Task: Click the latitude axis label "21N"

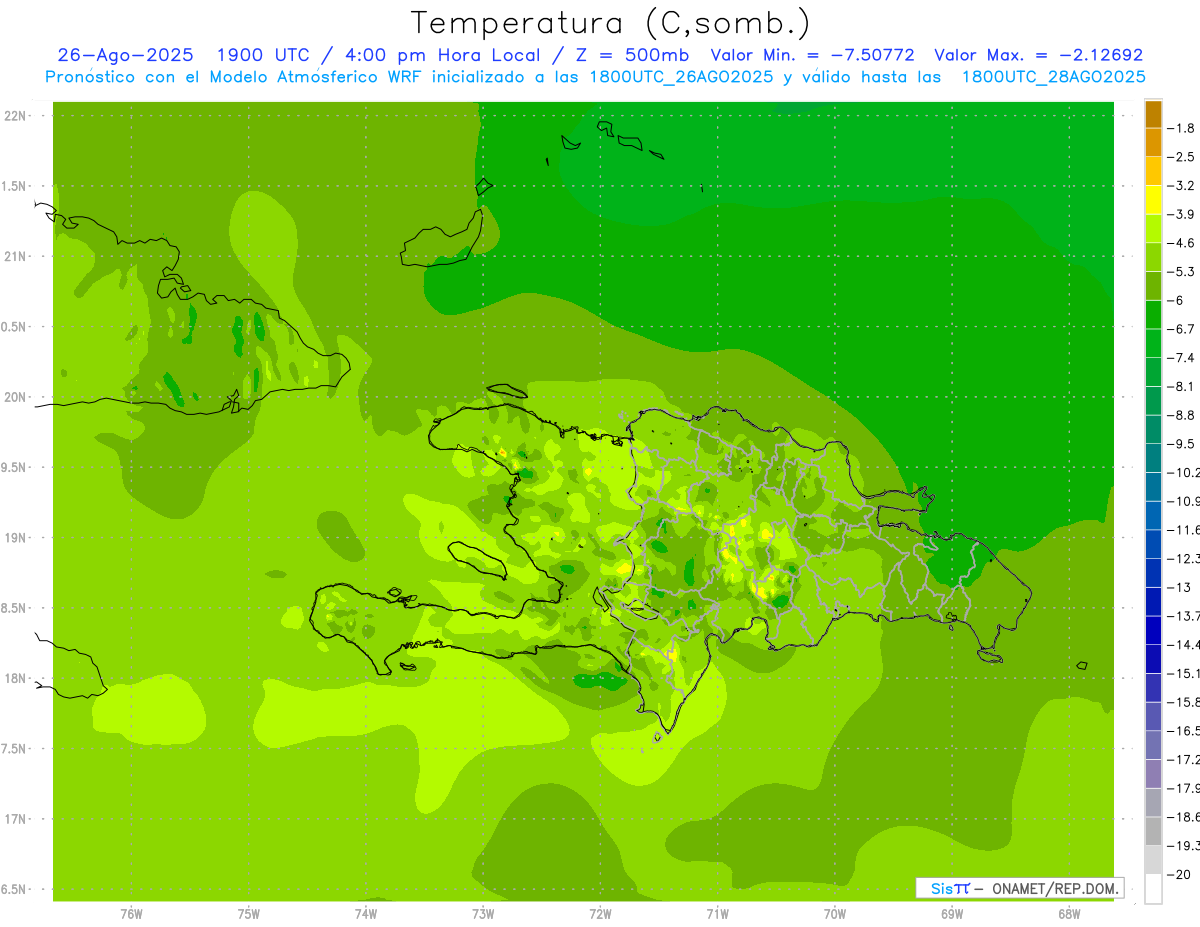Action: tap(16, 257)
